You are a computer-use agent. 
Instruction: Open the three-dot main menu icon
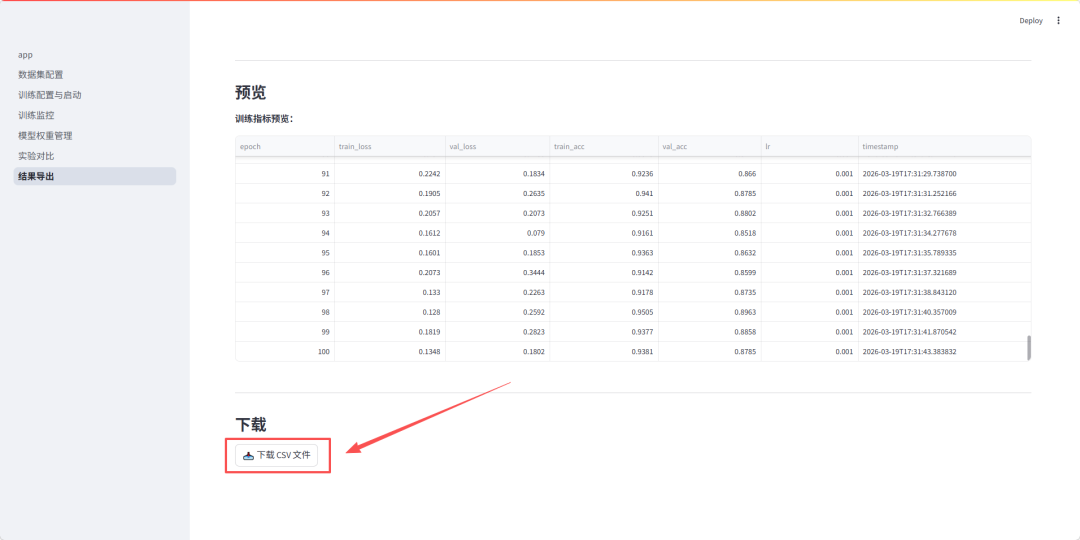[1058, 20]
